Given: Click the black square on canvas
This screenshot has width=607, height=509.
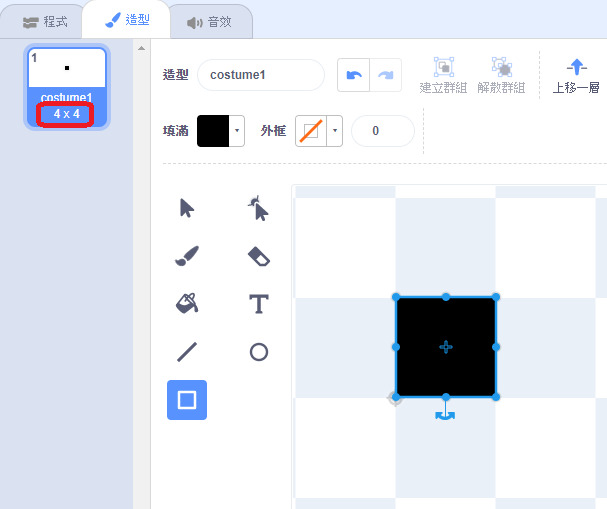Looking at the screenshot, I should pos(446,347).
